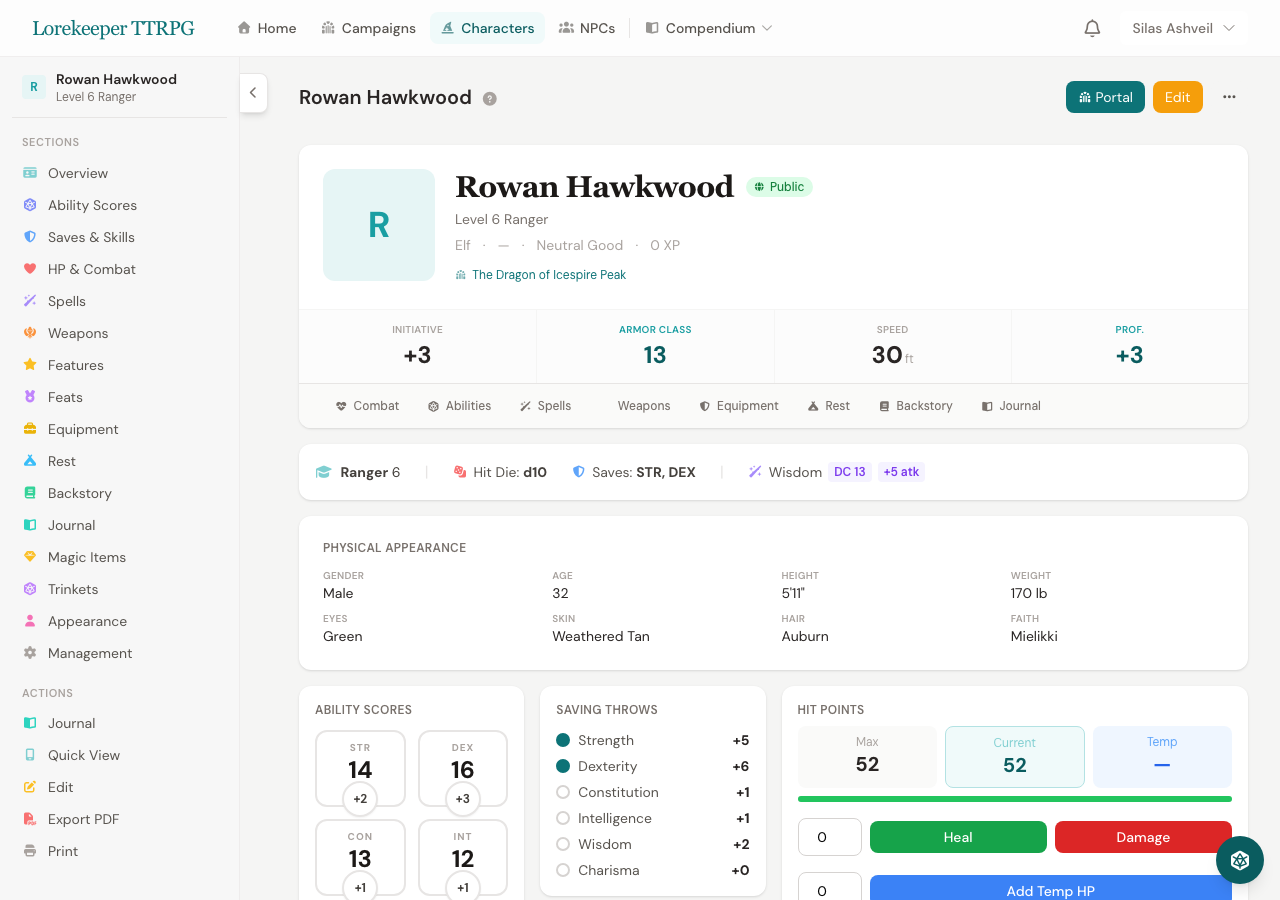Switch to the Characters navigation item
1280x900 pixels.
pos(487,27)
